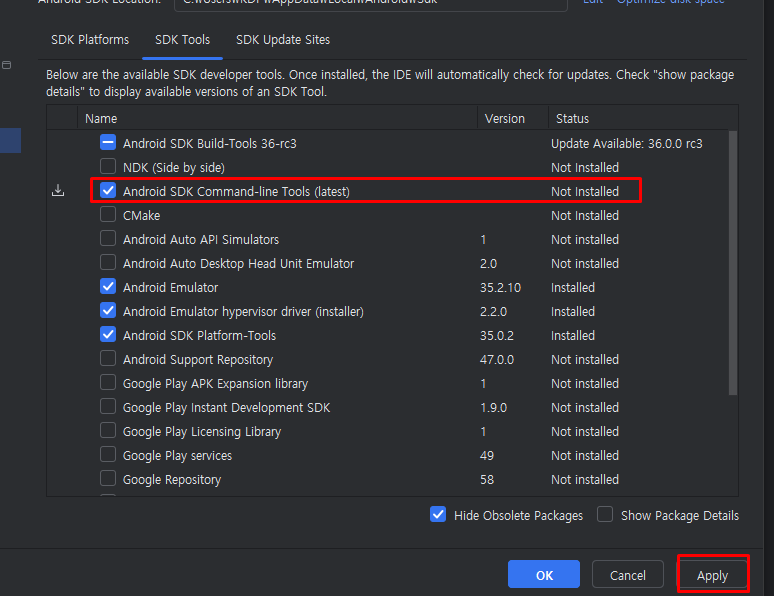Image resolution: width=774 pixels, height=596 pixels.
Task: Check Google Play Instant Development SDK
Action: point(108,406)
